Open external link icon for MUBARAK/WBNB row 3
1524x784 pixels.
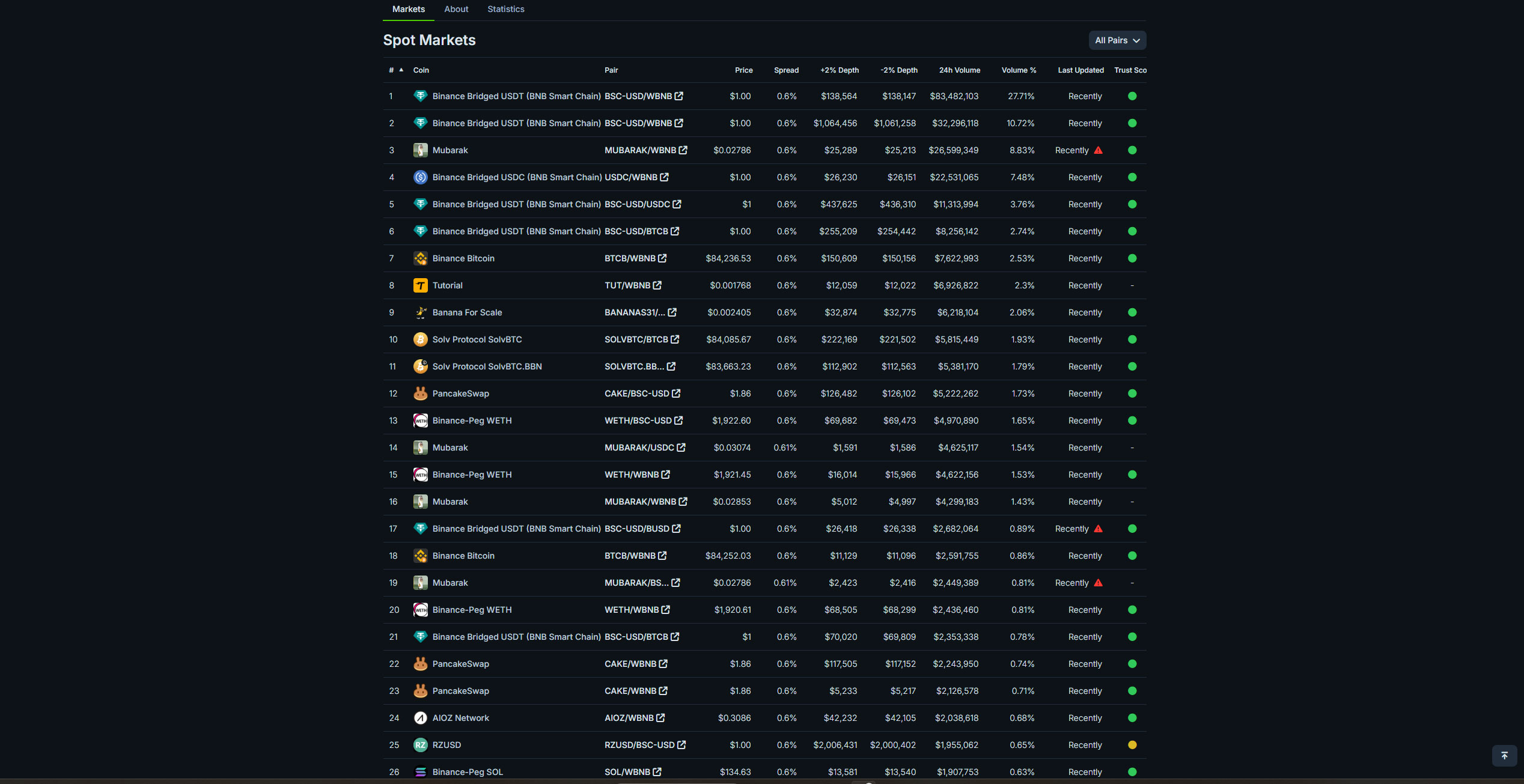click(683, 150)
